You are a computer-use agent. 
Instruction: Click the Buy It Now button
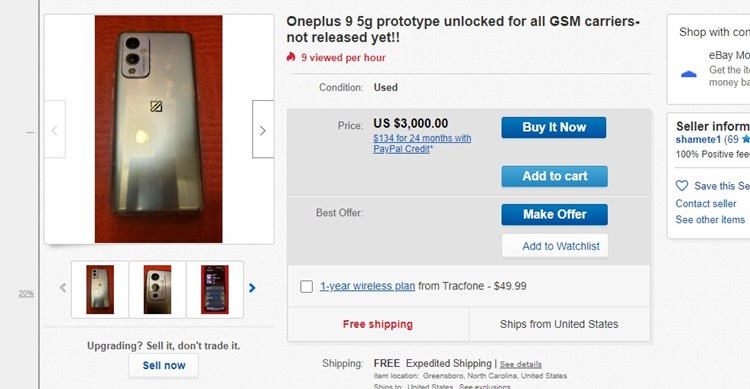[x=554, y=127]
